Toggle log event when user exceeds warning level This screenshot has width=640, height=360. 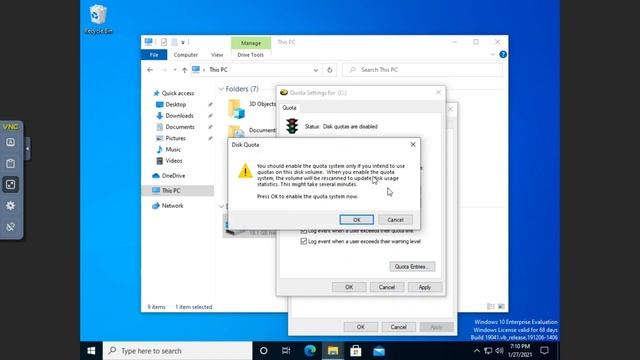pos(303,241)
